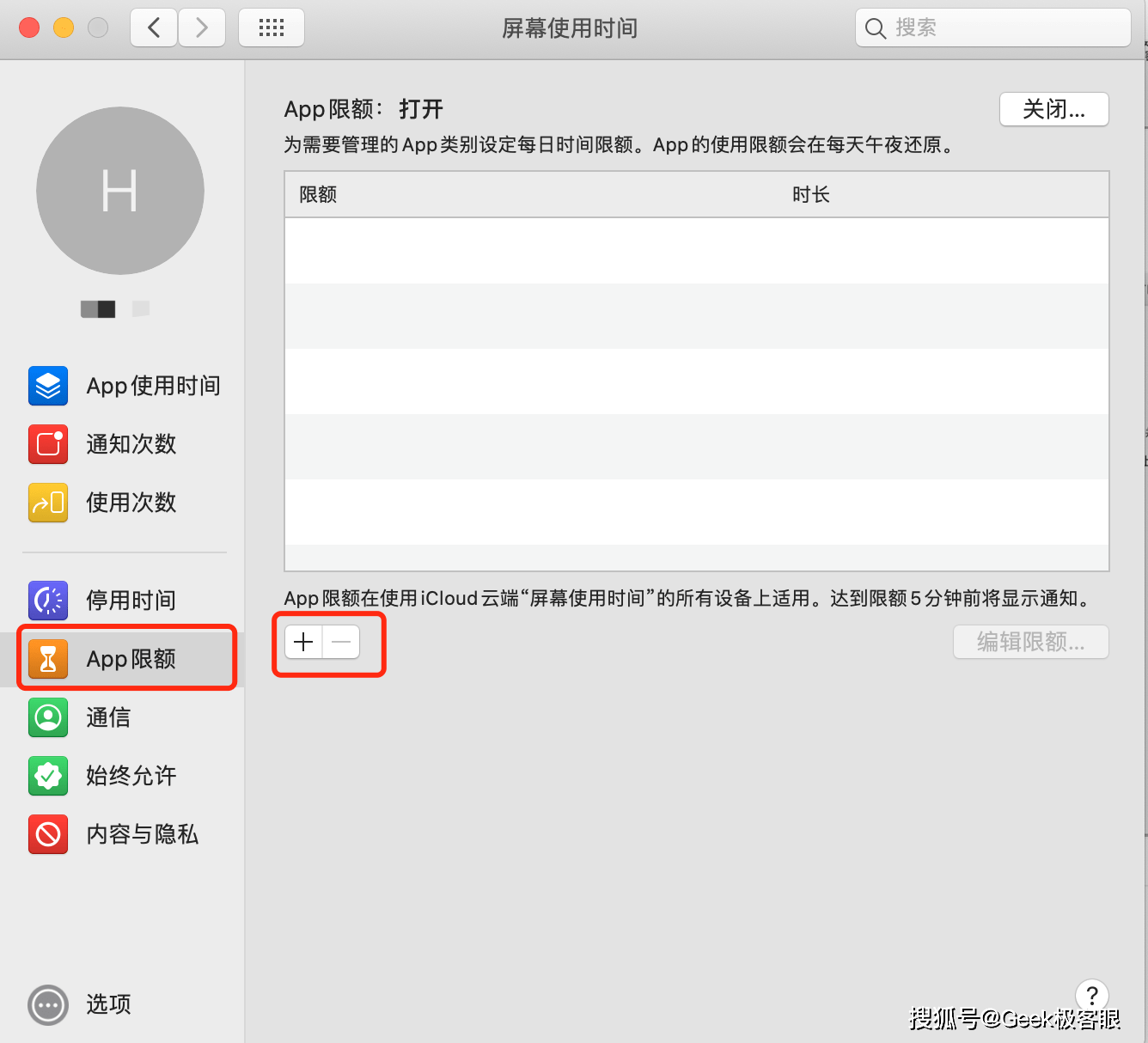Open the help question mark button

1091,996
